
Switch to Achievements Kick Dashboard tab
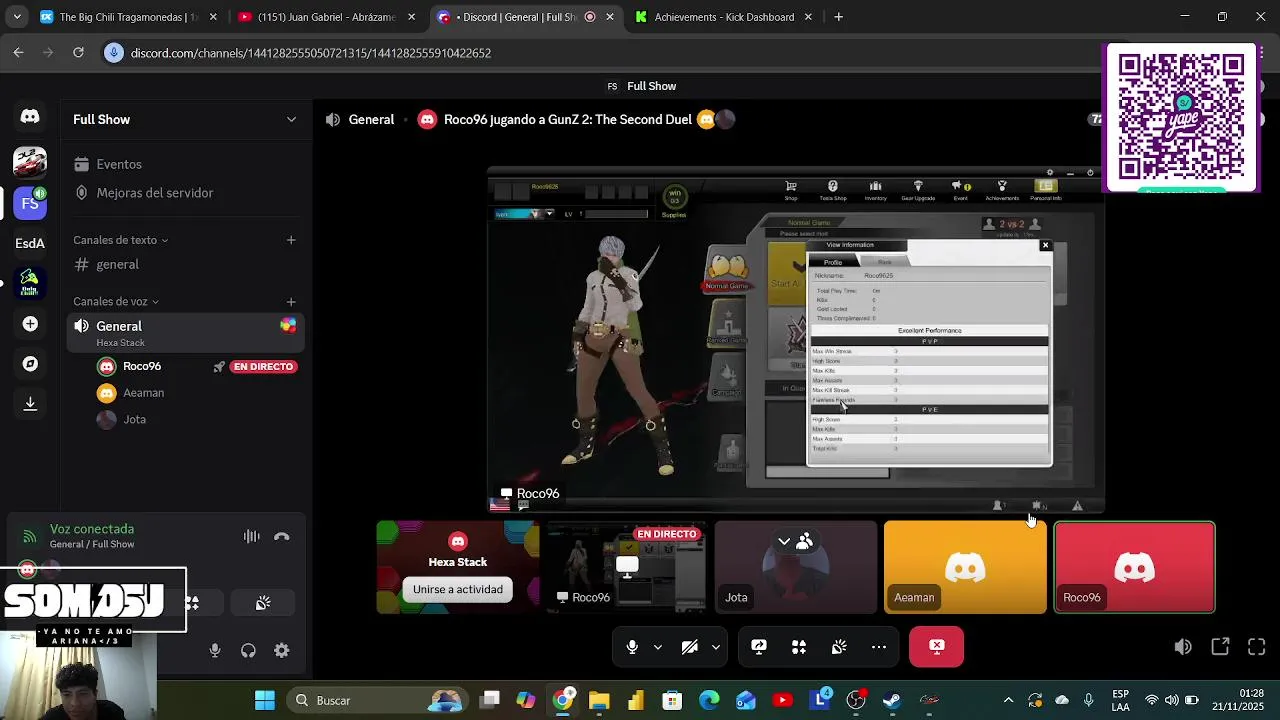[x=723, y=17]
